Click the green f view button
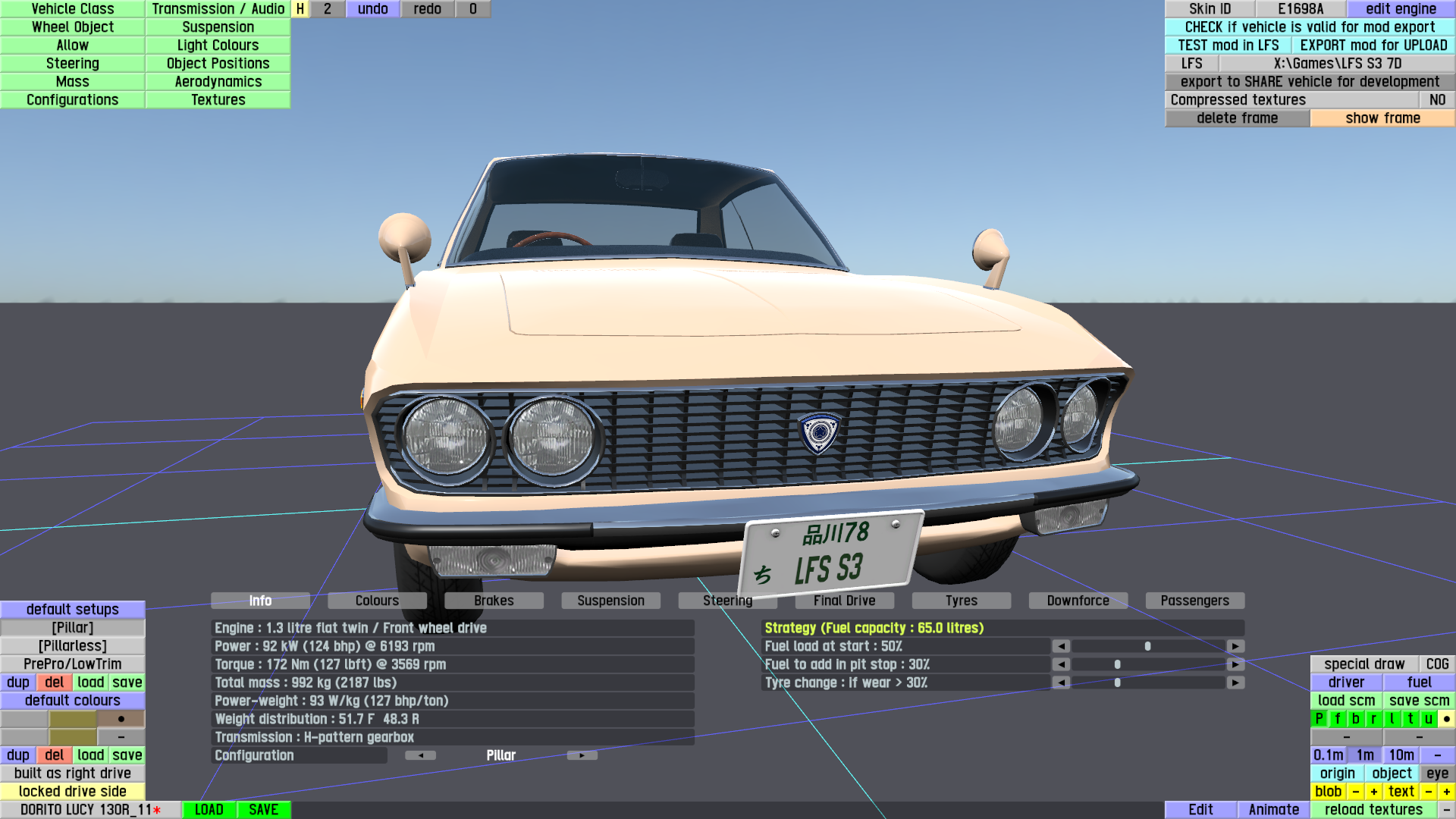Viewport: 1456px width, 819px height. 1337,718
